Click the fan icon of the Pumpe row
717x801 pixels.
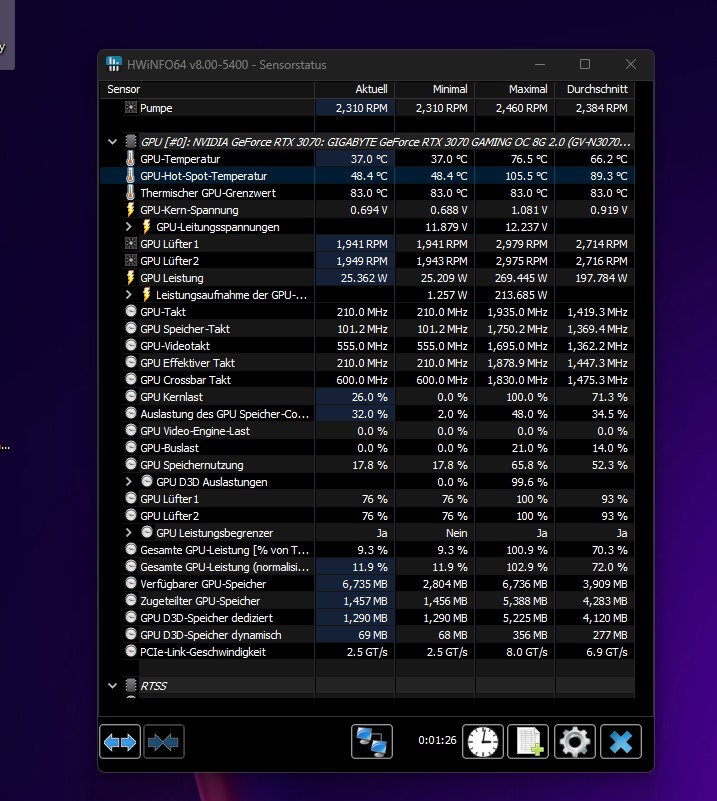tap(131, 108)
